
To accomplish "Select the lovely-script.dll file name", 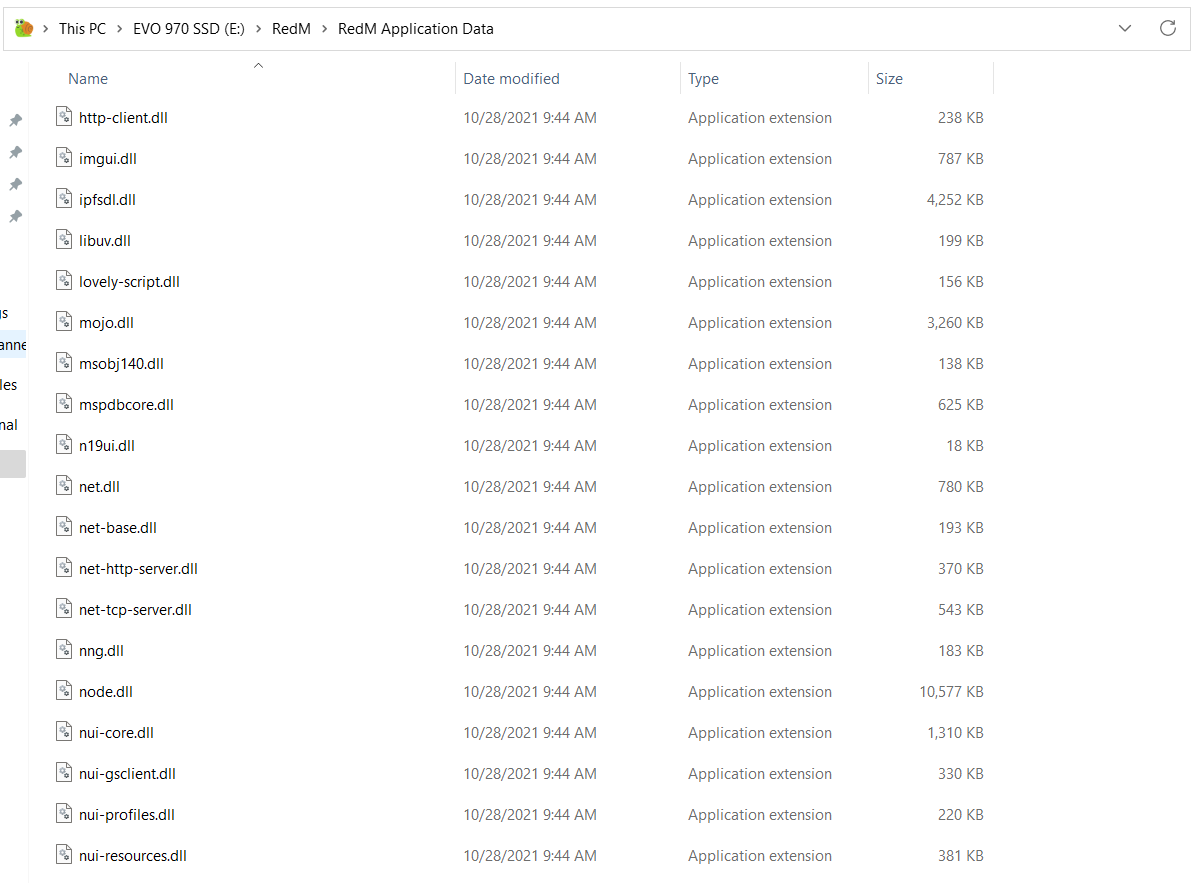I will tap(129, 282).
